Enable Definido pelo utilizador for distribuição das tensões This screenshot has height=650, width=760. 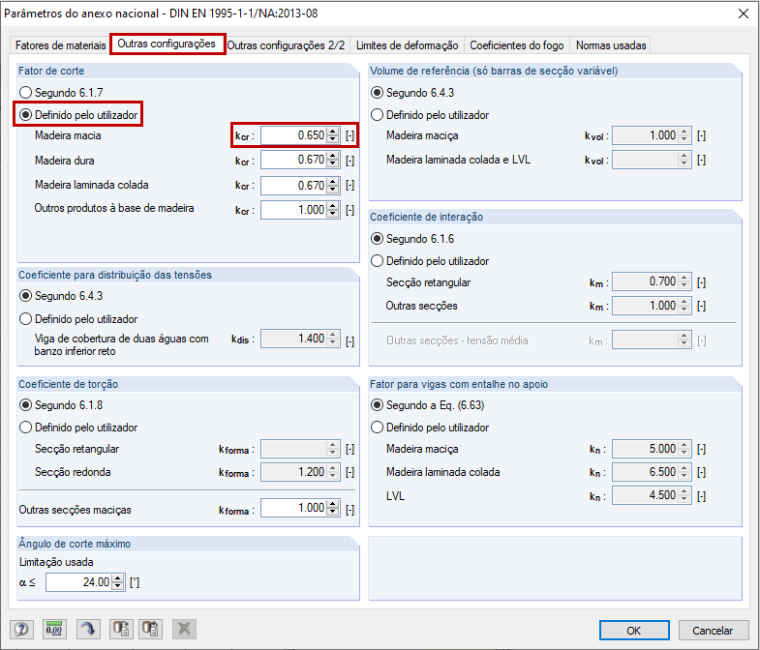[x=79, y=319]
